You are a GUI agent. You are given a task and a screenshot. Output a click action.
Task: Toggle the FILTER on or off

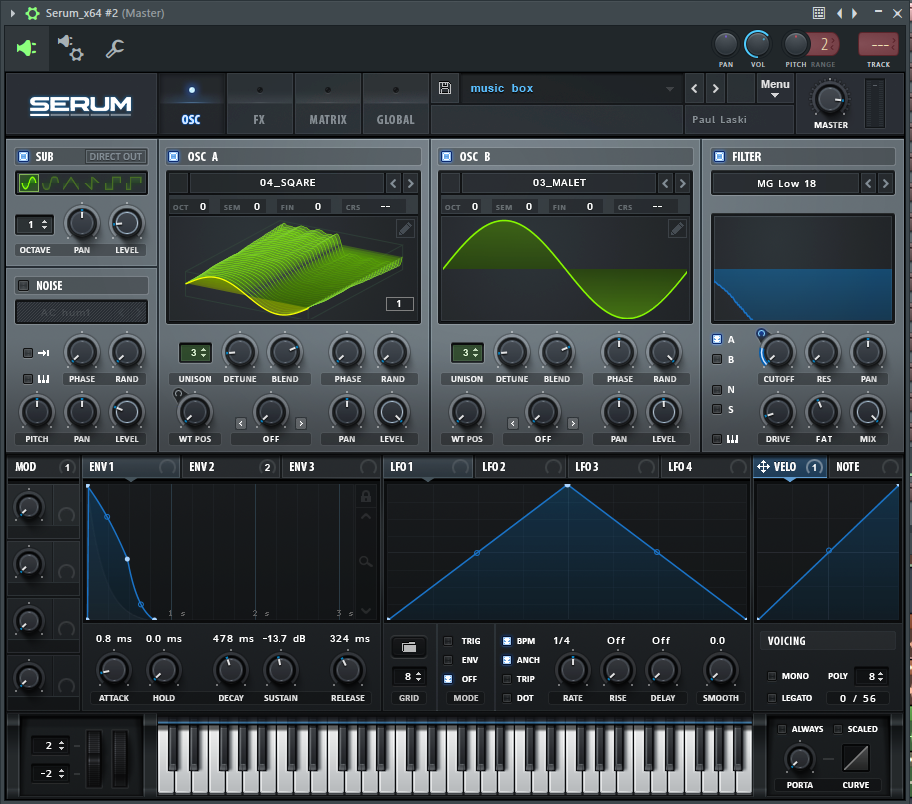[719, 156]
